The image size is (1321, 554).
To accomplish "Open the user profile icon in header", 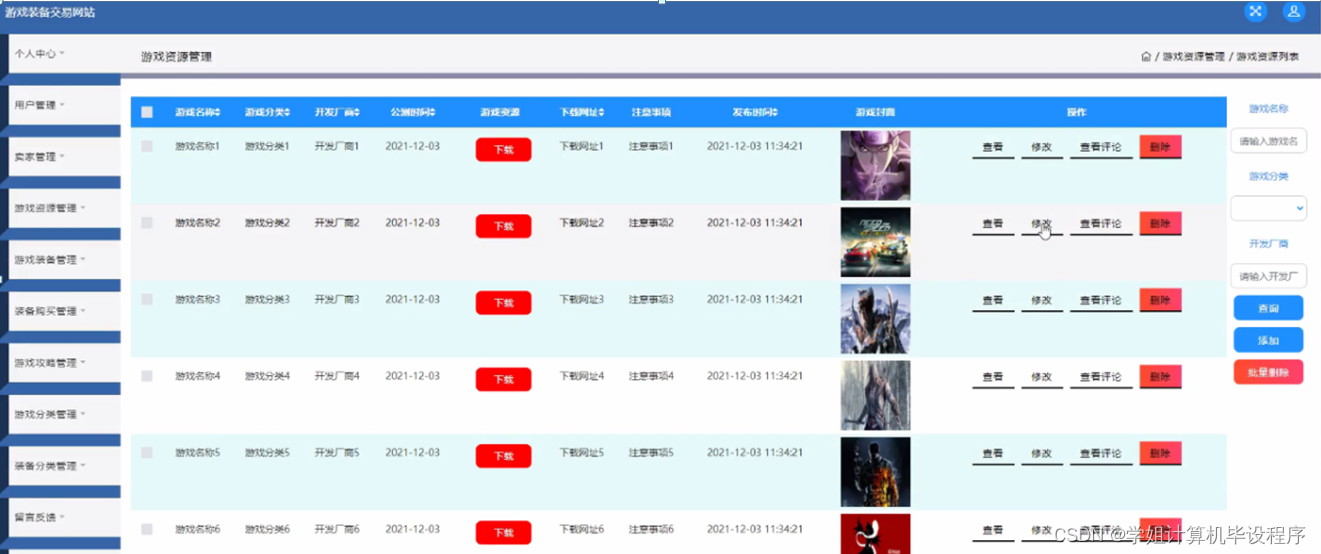I will click(x=1293, y=12).
